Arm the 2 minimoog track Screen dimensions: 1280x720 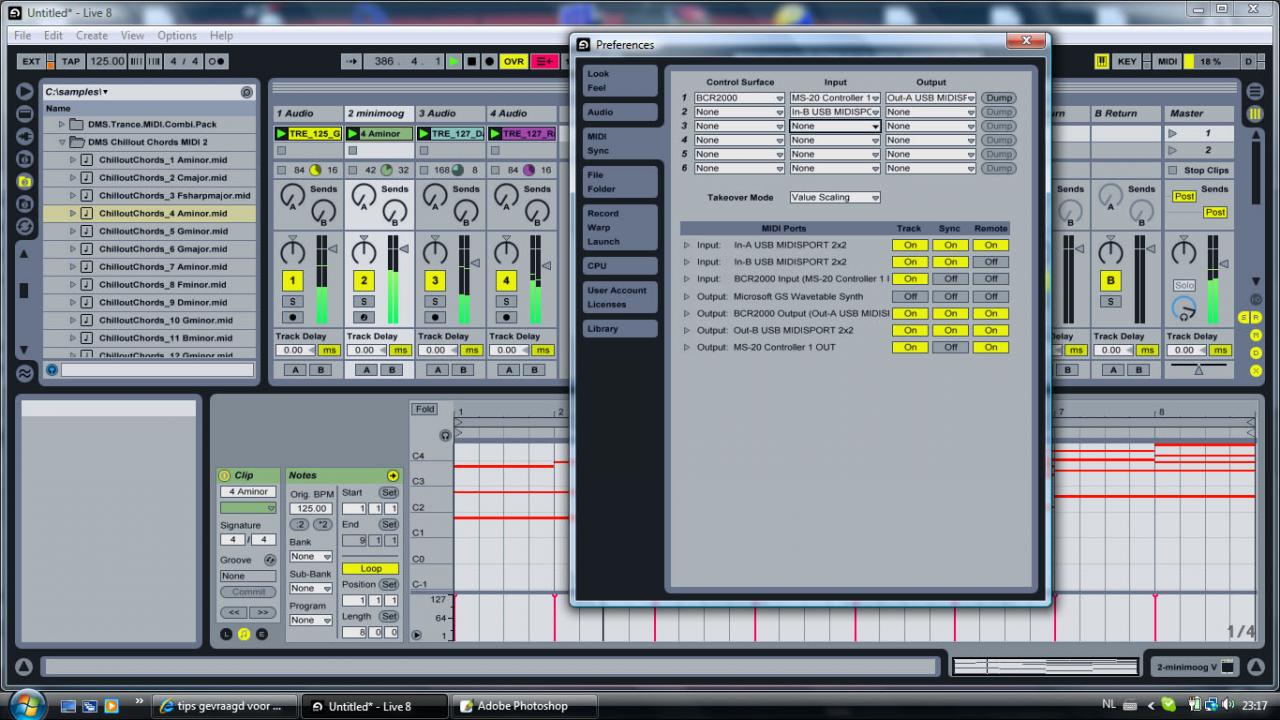coord(364,317)
